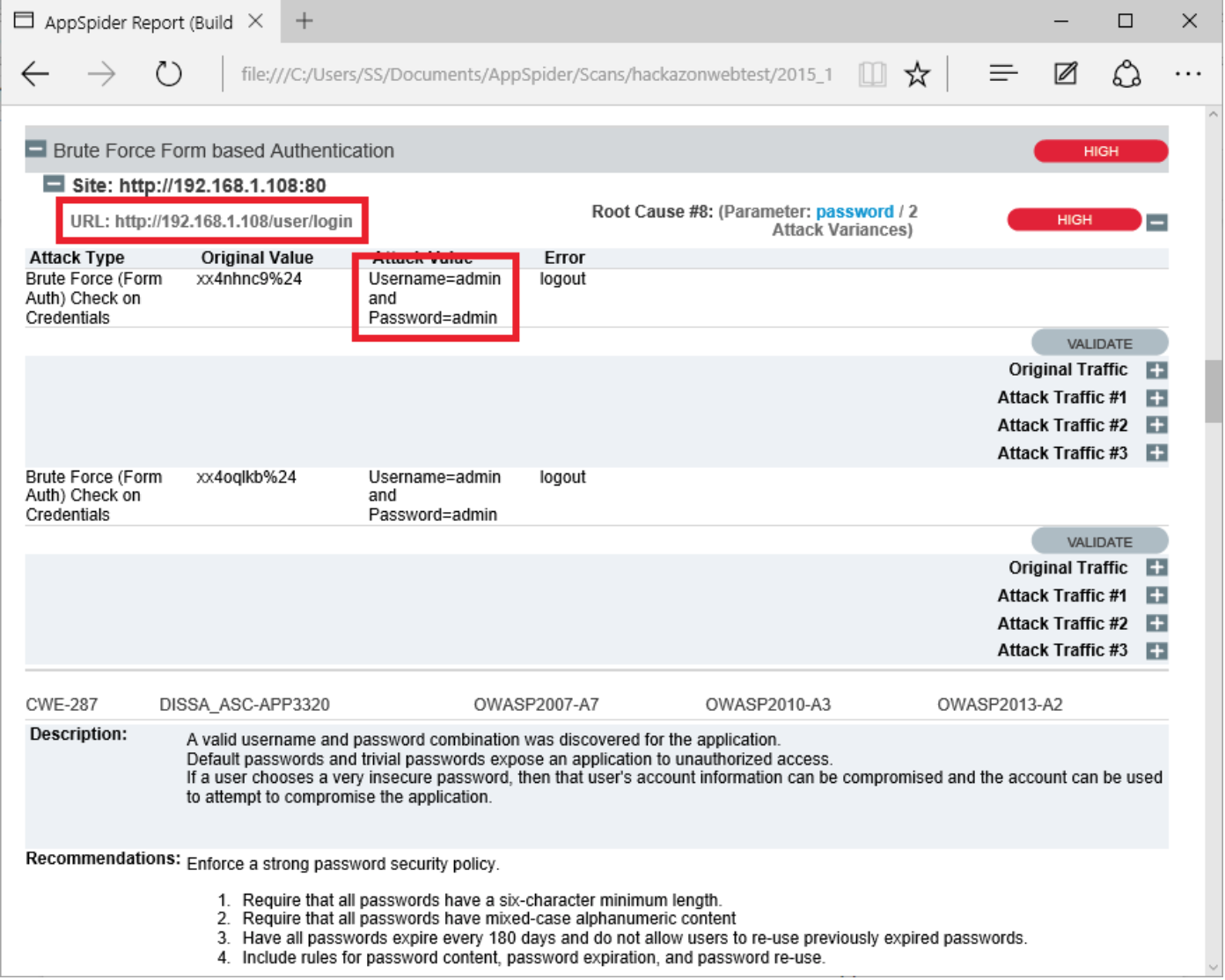
Task: Click second VALIDATE button
Action: point(1099,541)
